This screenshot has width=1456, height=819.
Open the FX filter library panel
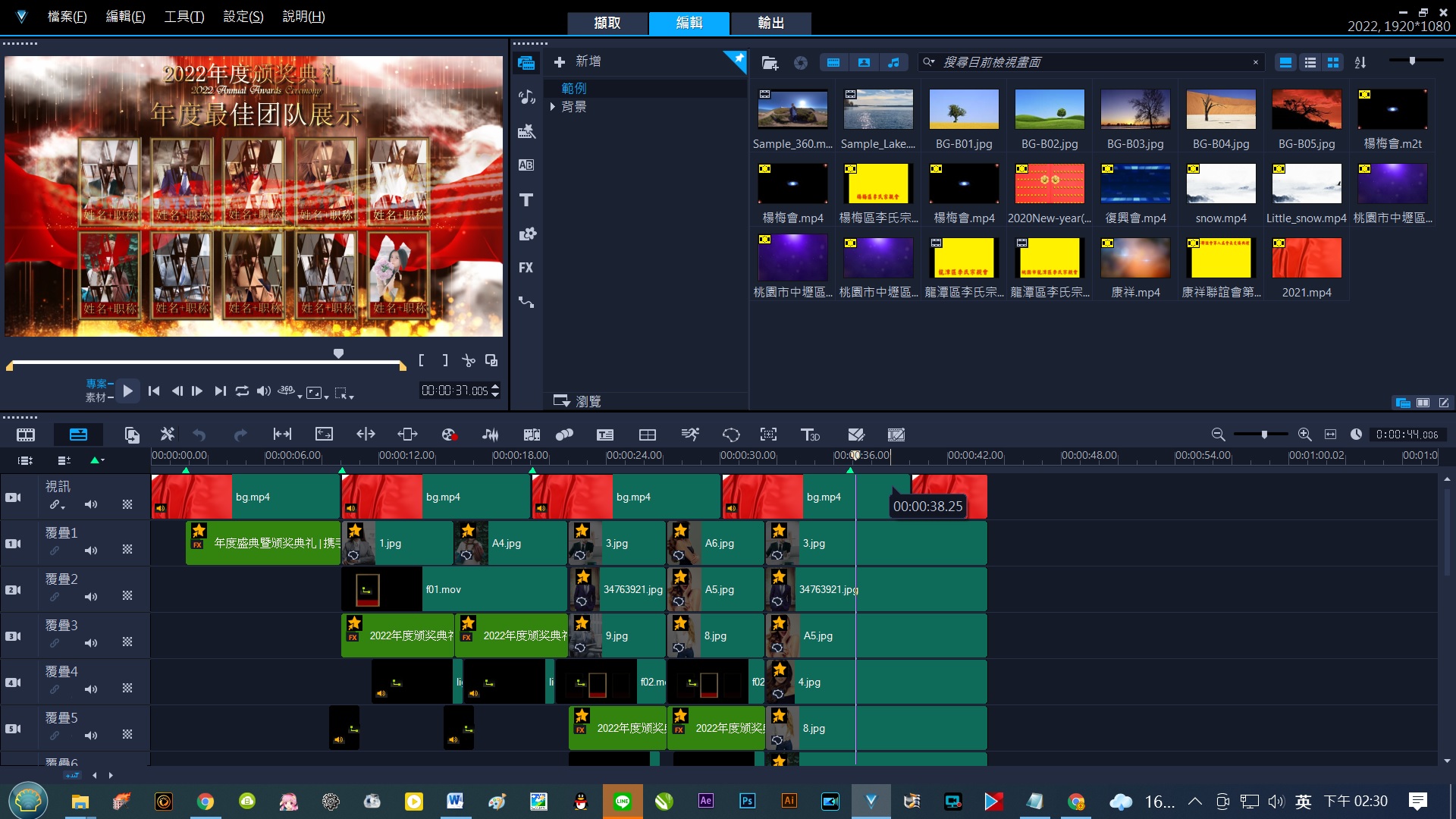point(526,267)
